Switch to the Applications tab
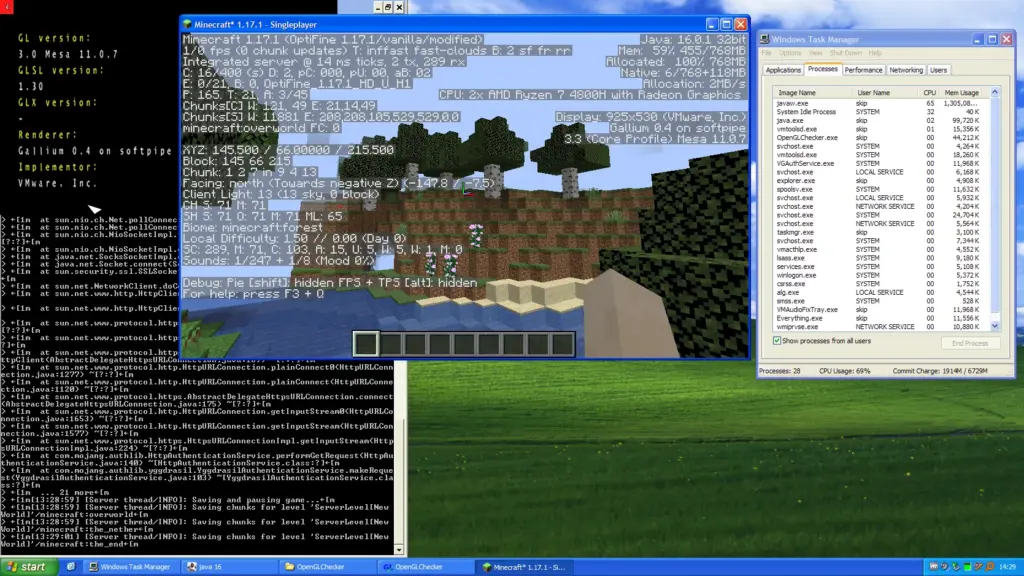1024x576 pixels. coord(784,70)
